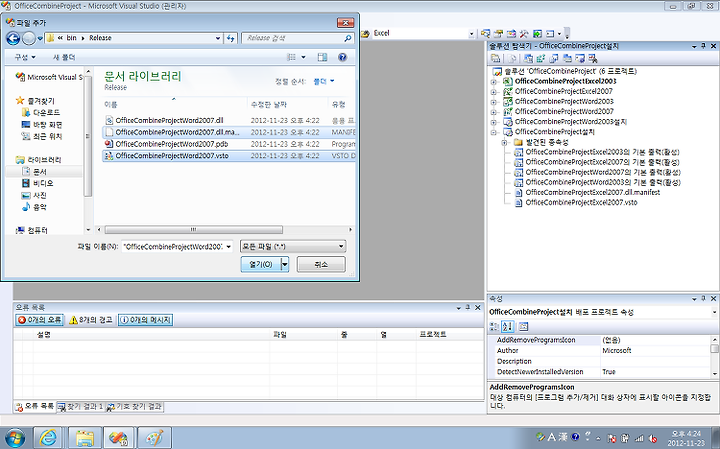Open help in the file dialog
The image size is (720, 449).
pos(342,57)
